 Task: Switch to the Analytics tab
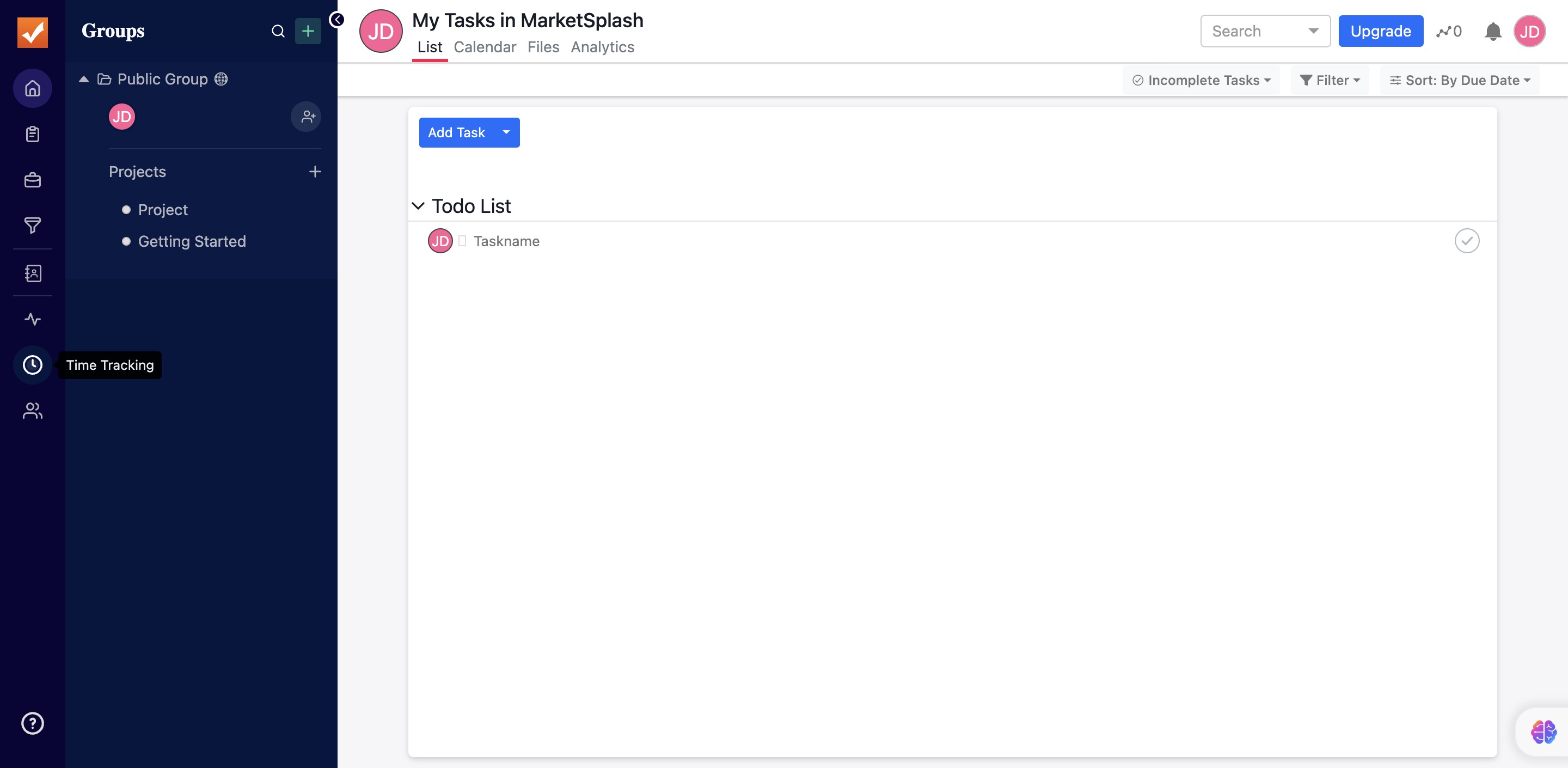(602, 47)
